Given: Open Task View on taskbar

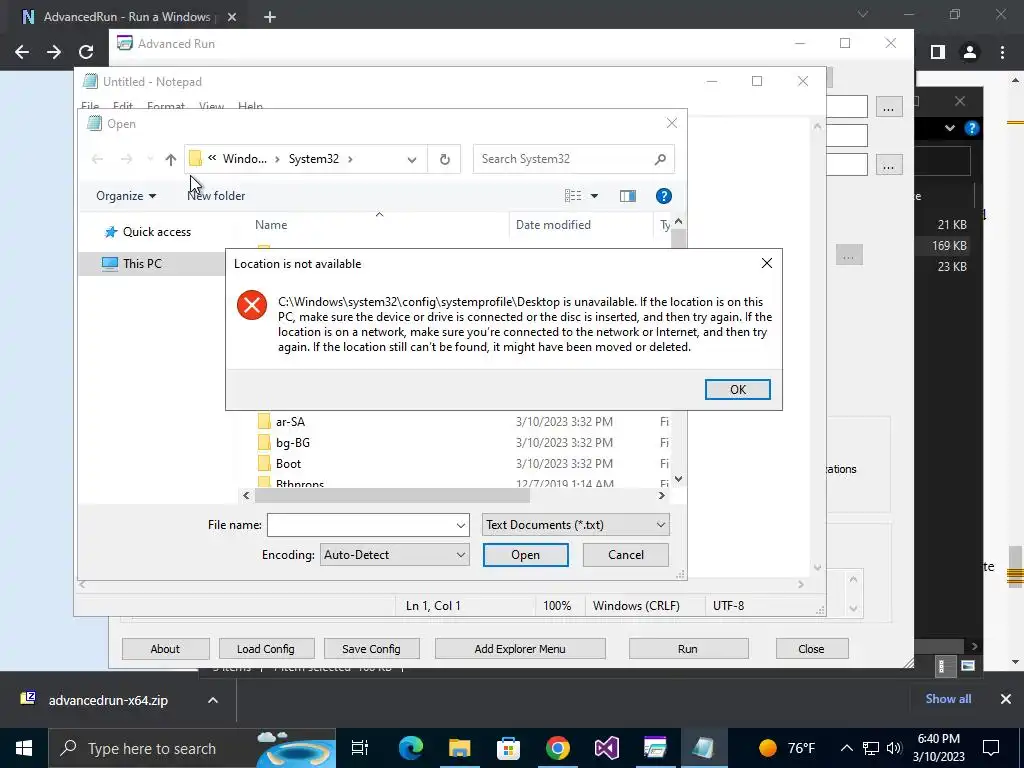Looking at the screenshot, I should pos(360,748).
